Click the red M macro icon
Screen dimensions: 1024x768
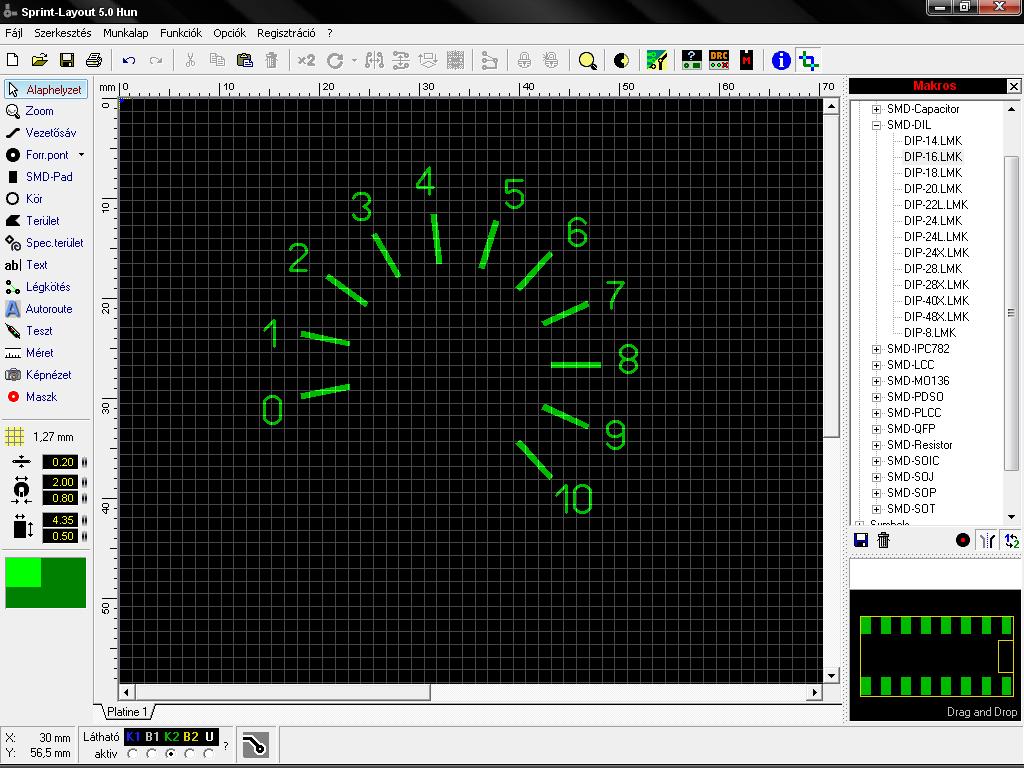click(x=746, y=60)
